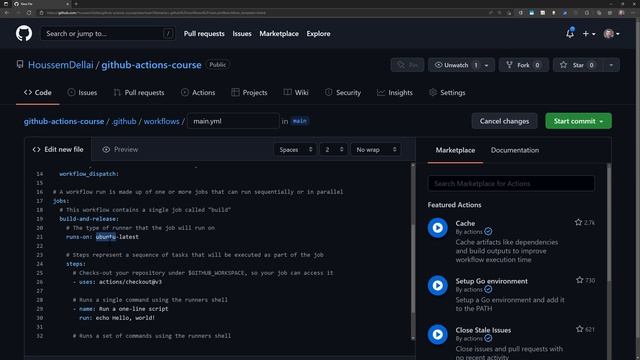Open the user avatar menu
The width and height of the screenshot is (640, 360).
611,34
